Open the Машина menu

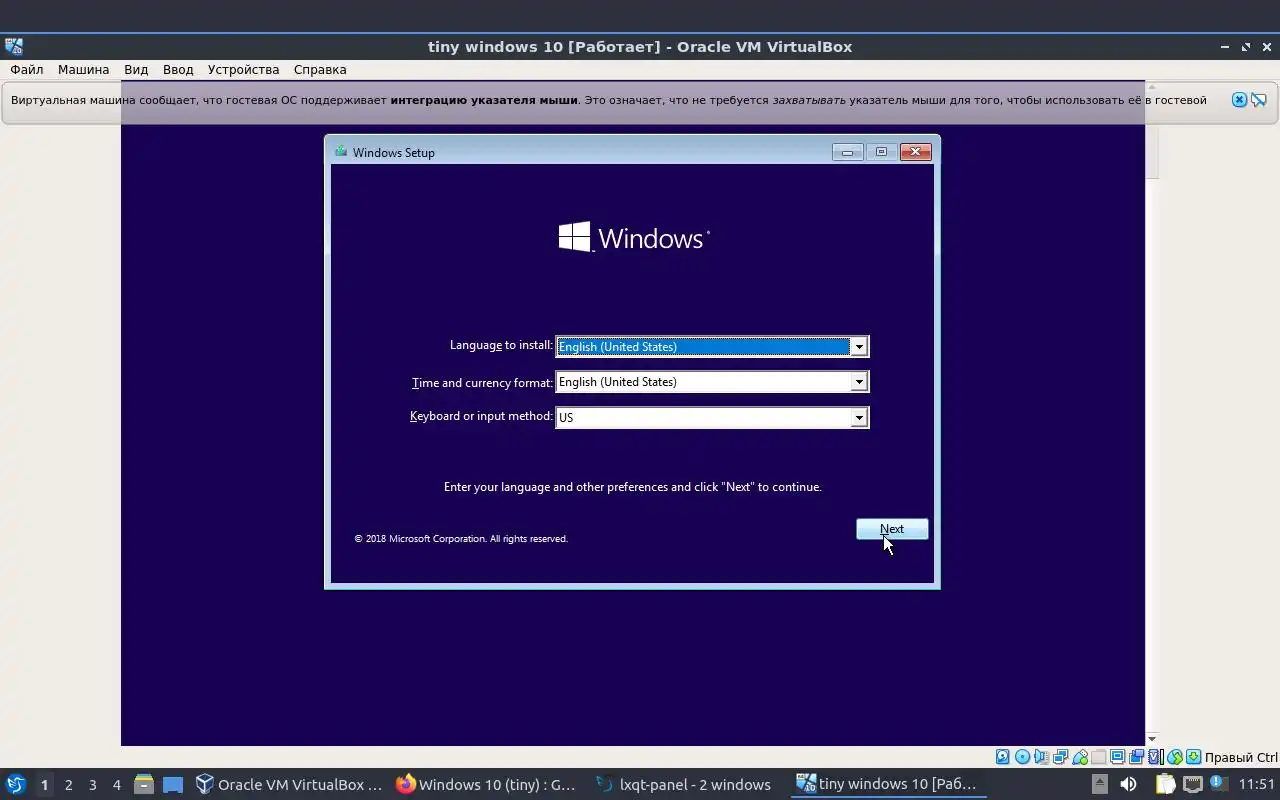tap(83, 69)
